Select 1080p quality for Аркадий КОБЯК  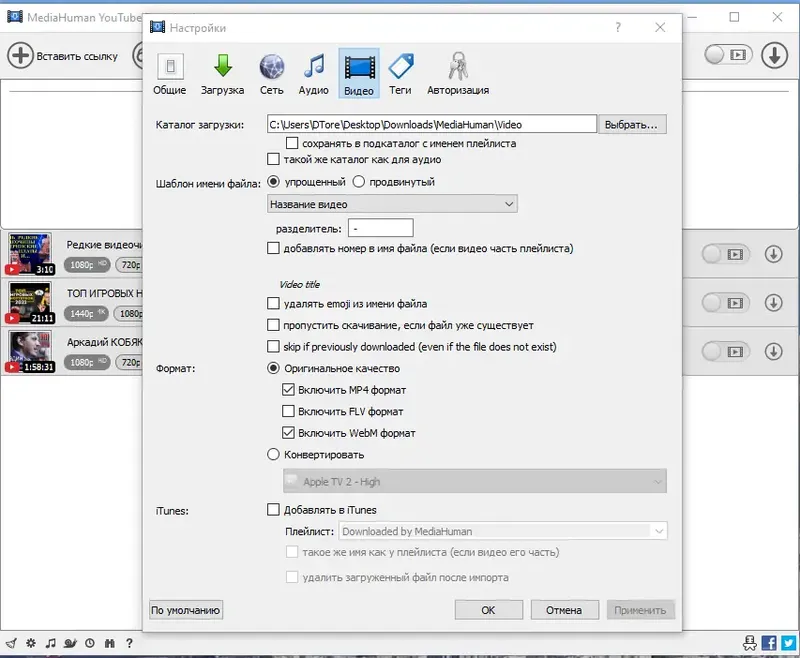(x=87, y=362)
